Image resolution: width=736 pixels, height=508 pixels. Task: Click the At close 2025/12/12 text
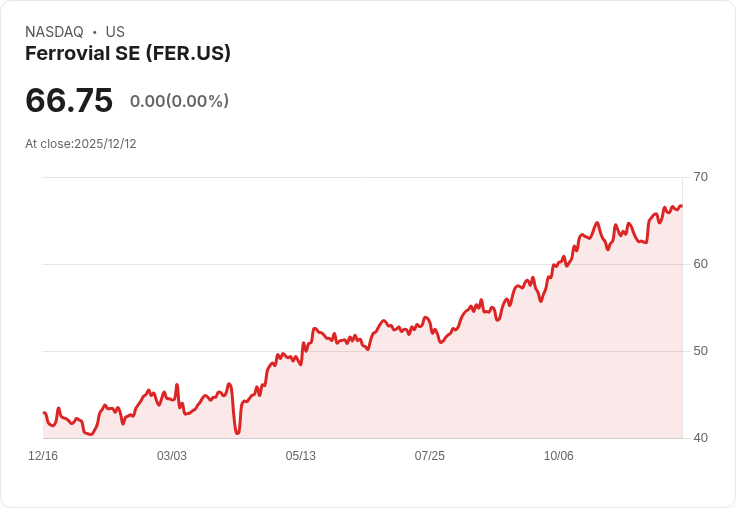click(81, 144)
